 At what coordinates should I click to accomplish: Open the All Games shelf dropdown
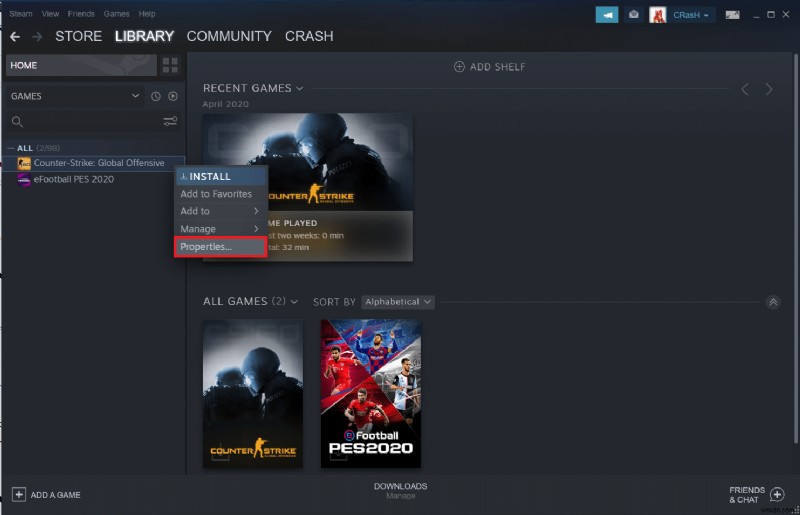(x=294, y=302)
